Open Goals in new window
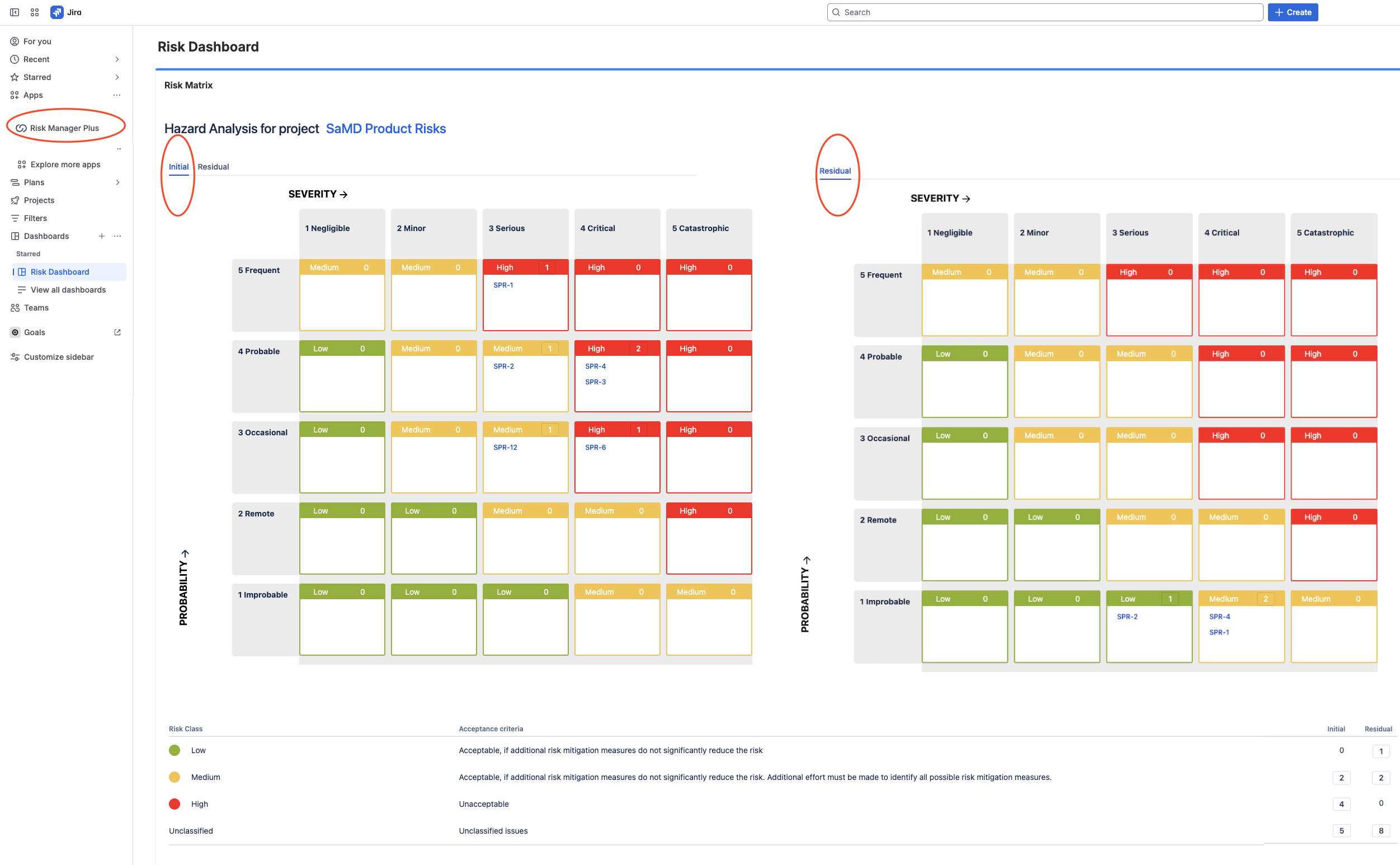This screenshot has width=1400, height=865. tap(117, 332)
